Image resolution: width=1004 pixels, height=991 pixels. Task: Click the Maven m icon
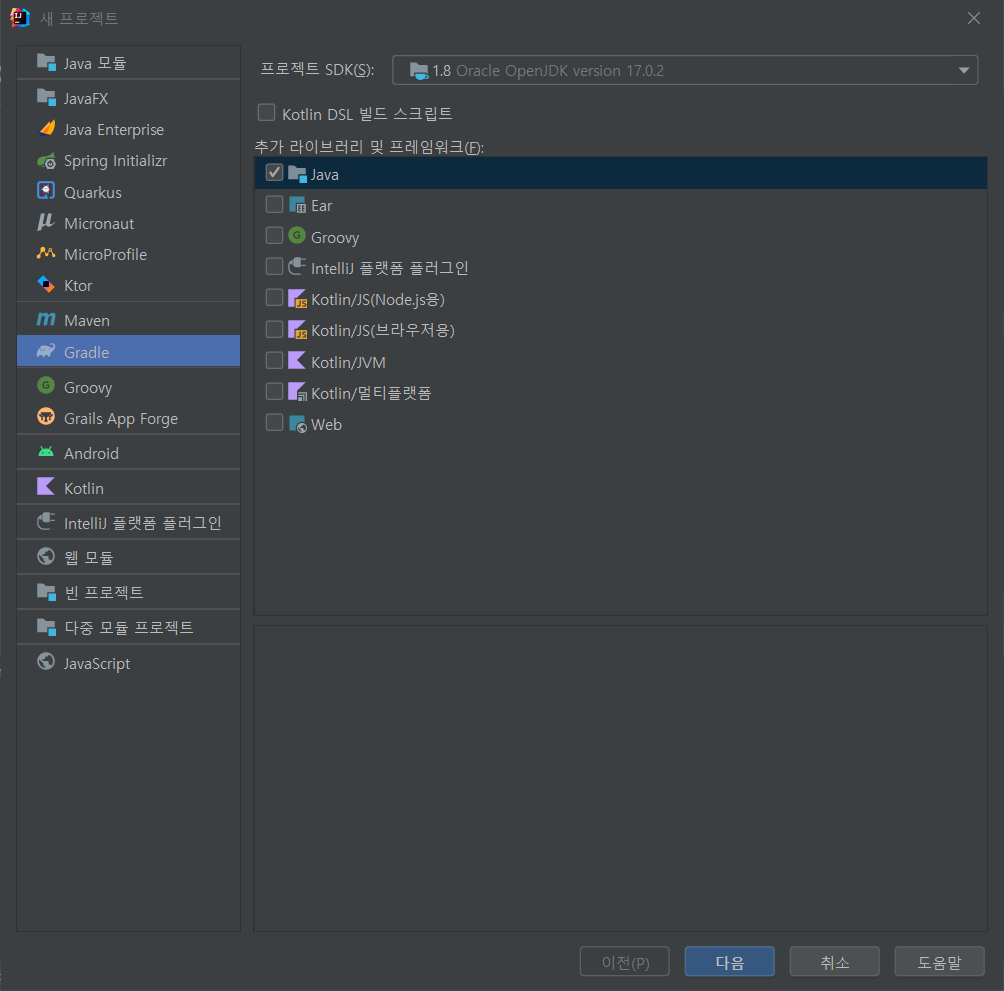click(46, 319)
